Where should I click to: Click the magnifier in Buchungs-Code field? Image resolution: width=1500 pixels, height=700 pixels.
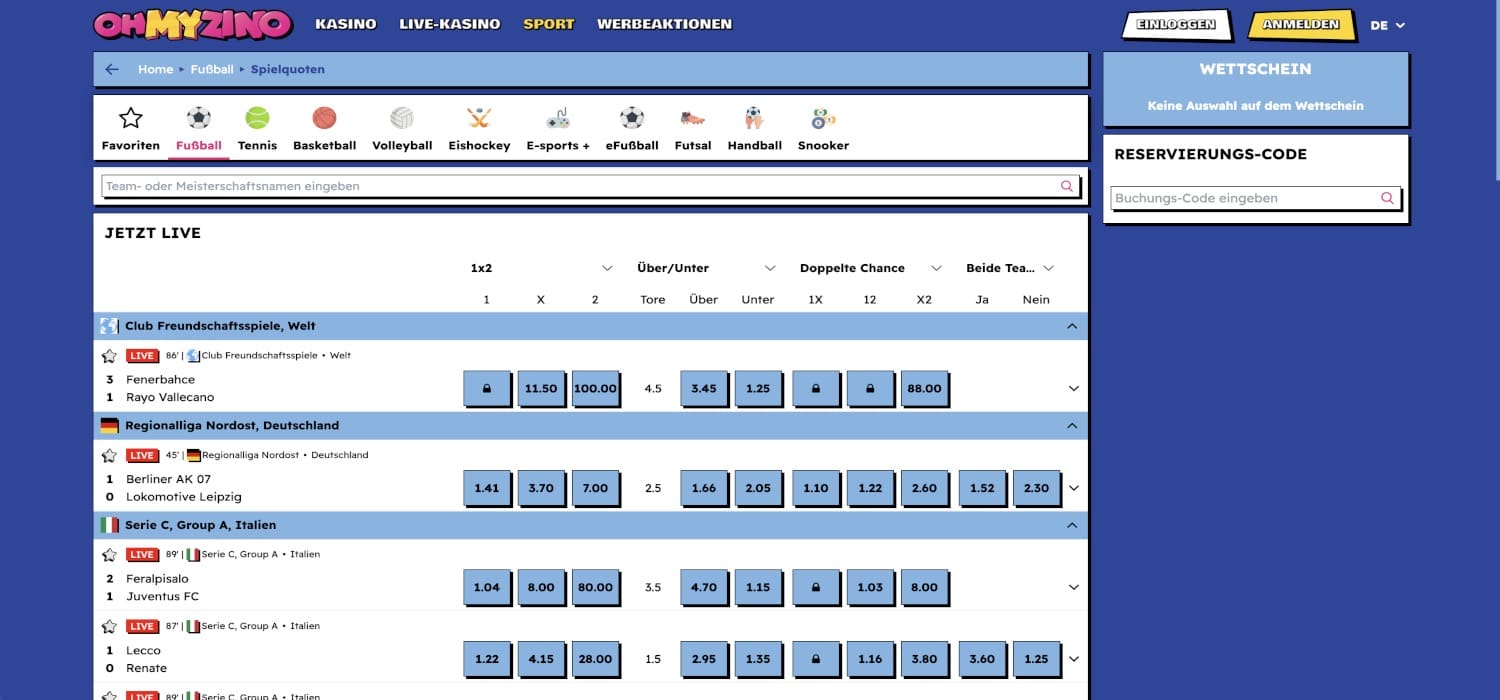[x=1387, y=198]
